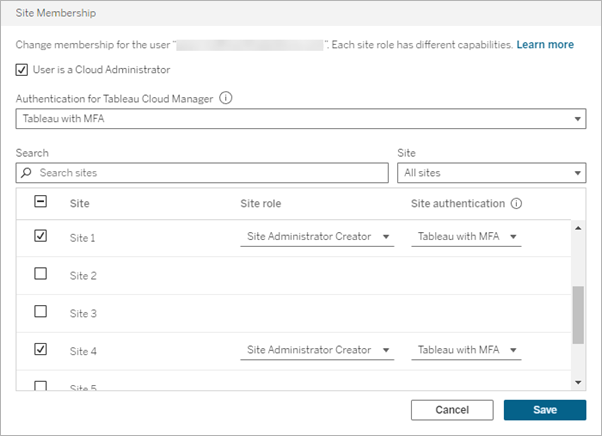602x436 pixels.
Task: Uncheck User is a Cloud Administrator
Action: [x=23, y=69]
